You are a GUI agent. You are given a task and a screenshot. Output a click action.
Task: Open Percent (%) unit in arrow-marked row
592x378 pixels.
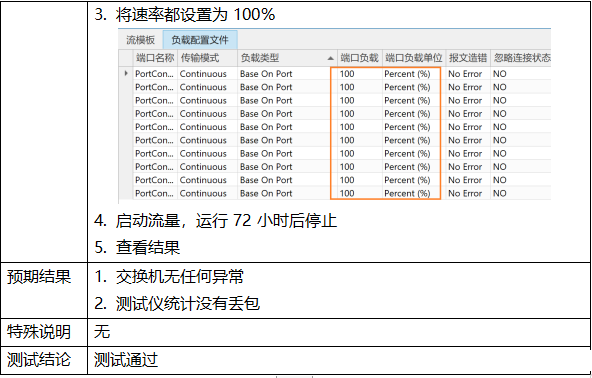(407, 74)
